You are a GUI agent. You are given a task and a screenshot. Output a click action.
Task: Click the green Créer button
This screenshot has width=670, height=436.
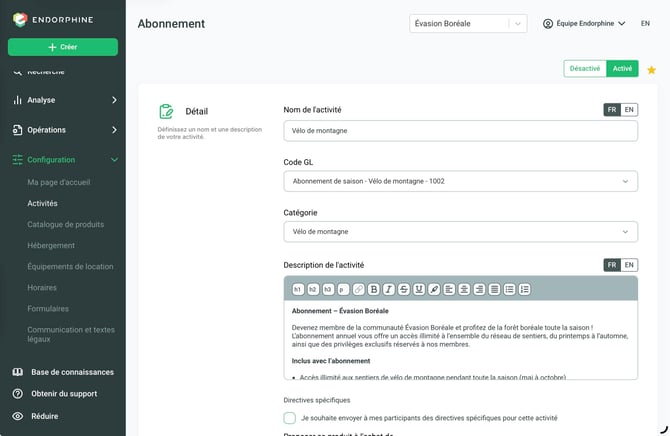[63, 47]
